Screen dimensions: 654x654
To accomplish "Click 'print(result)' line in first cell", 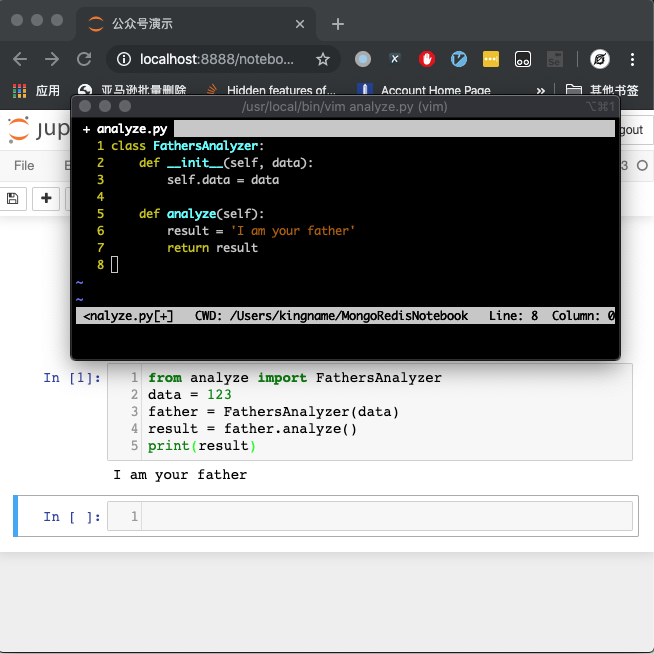I will tap(202, 446).
